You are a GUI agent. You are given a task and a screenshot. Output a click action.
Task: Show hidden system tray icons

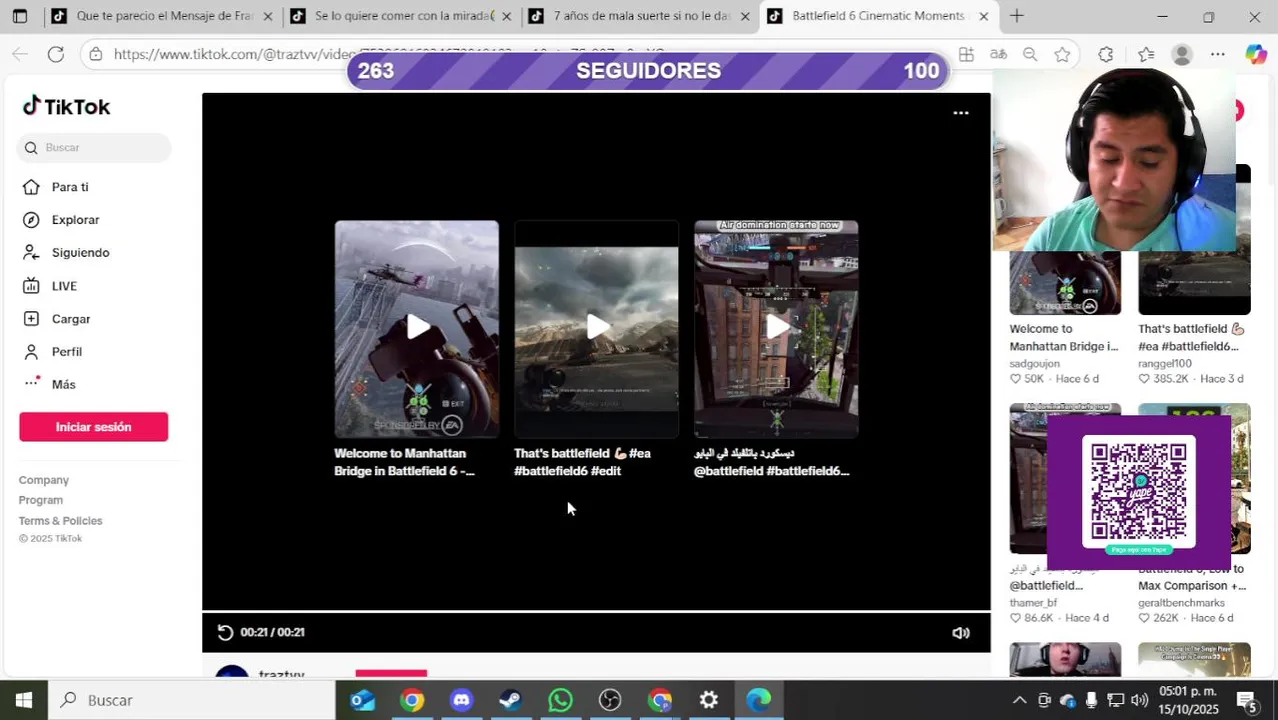(x=1019, y=700)
